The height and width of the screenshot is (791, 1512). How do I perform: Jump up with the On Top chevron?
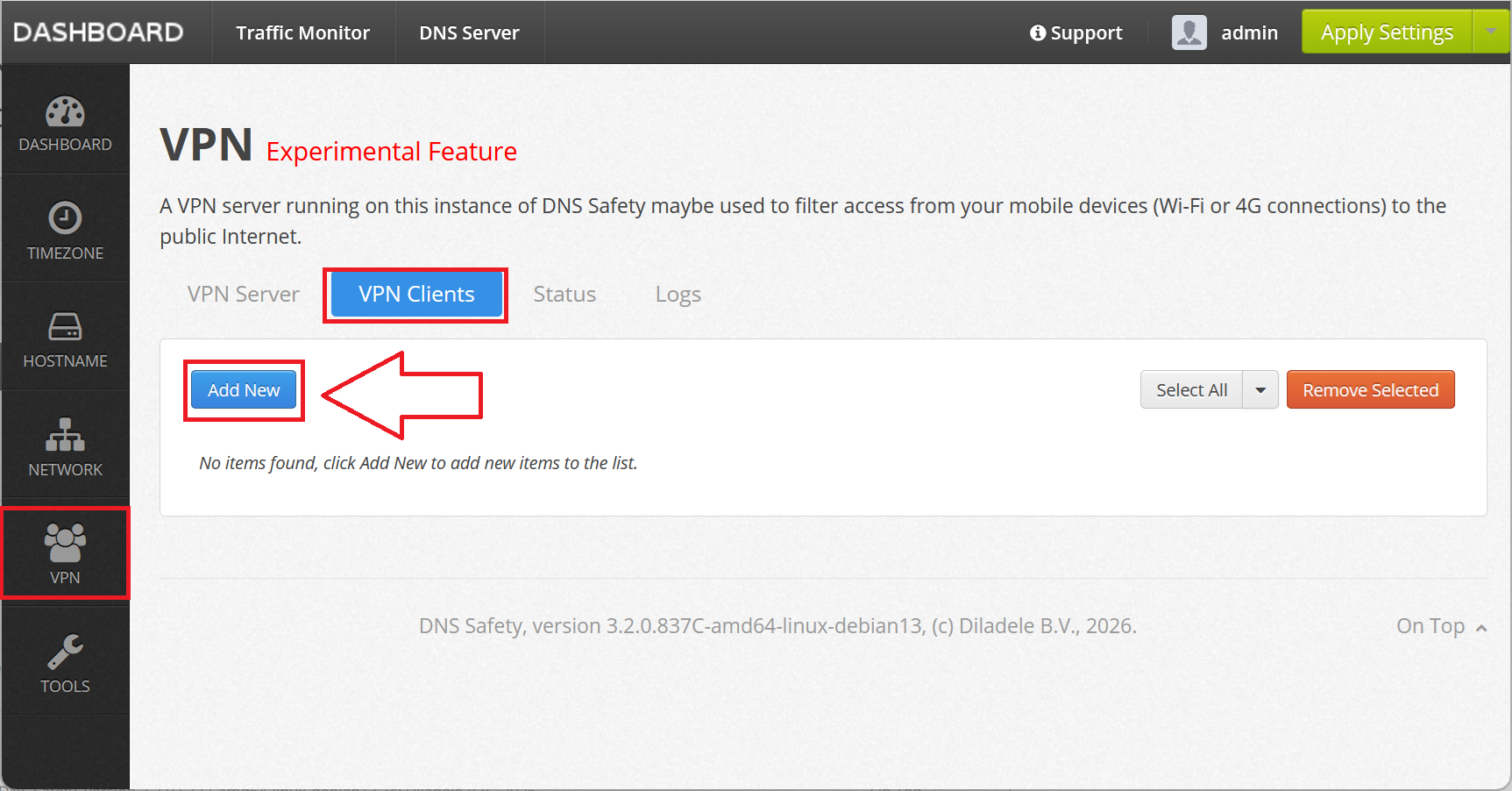(1481, 628)
